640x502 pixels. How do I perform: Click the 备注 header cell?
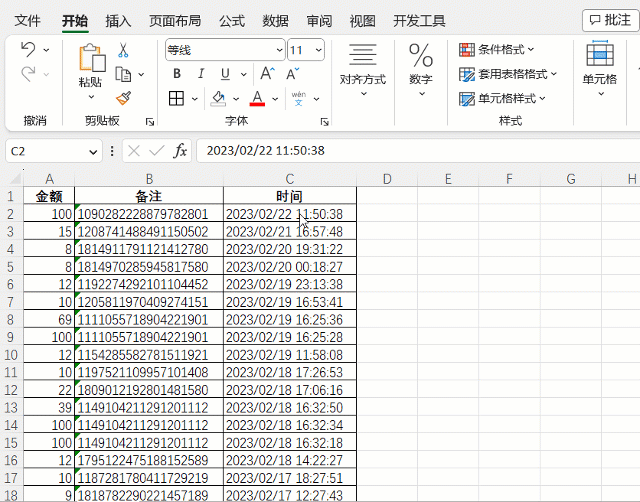[149, 196]
